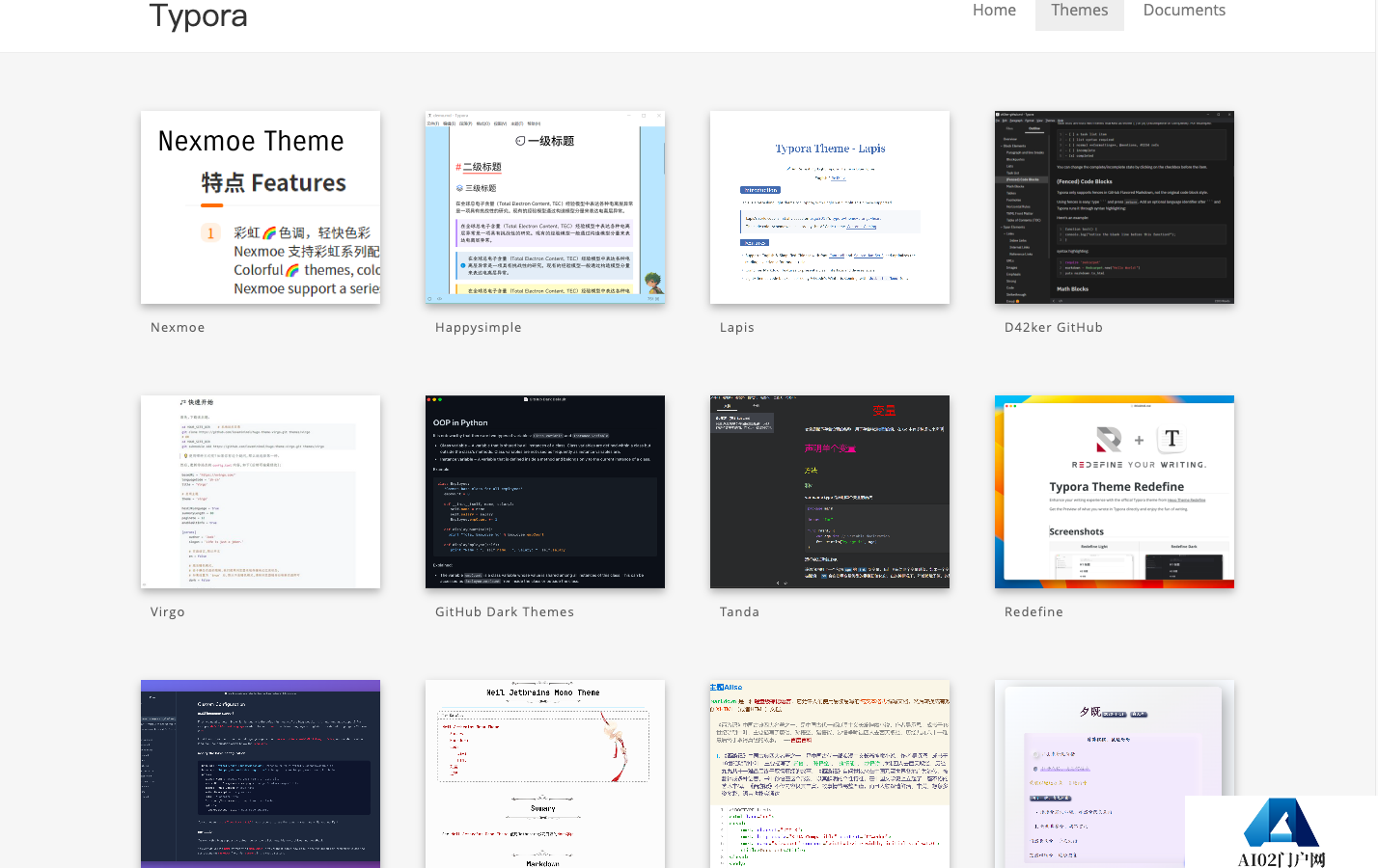This screenshot has height=868, width=1378.
Task: Click the GitHub Dark Themes title
Action: (505, 612)
